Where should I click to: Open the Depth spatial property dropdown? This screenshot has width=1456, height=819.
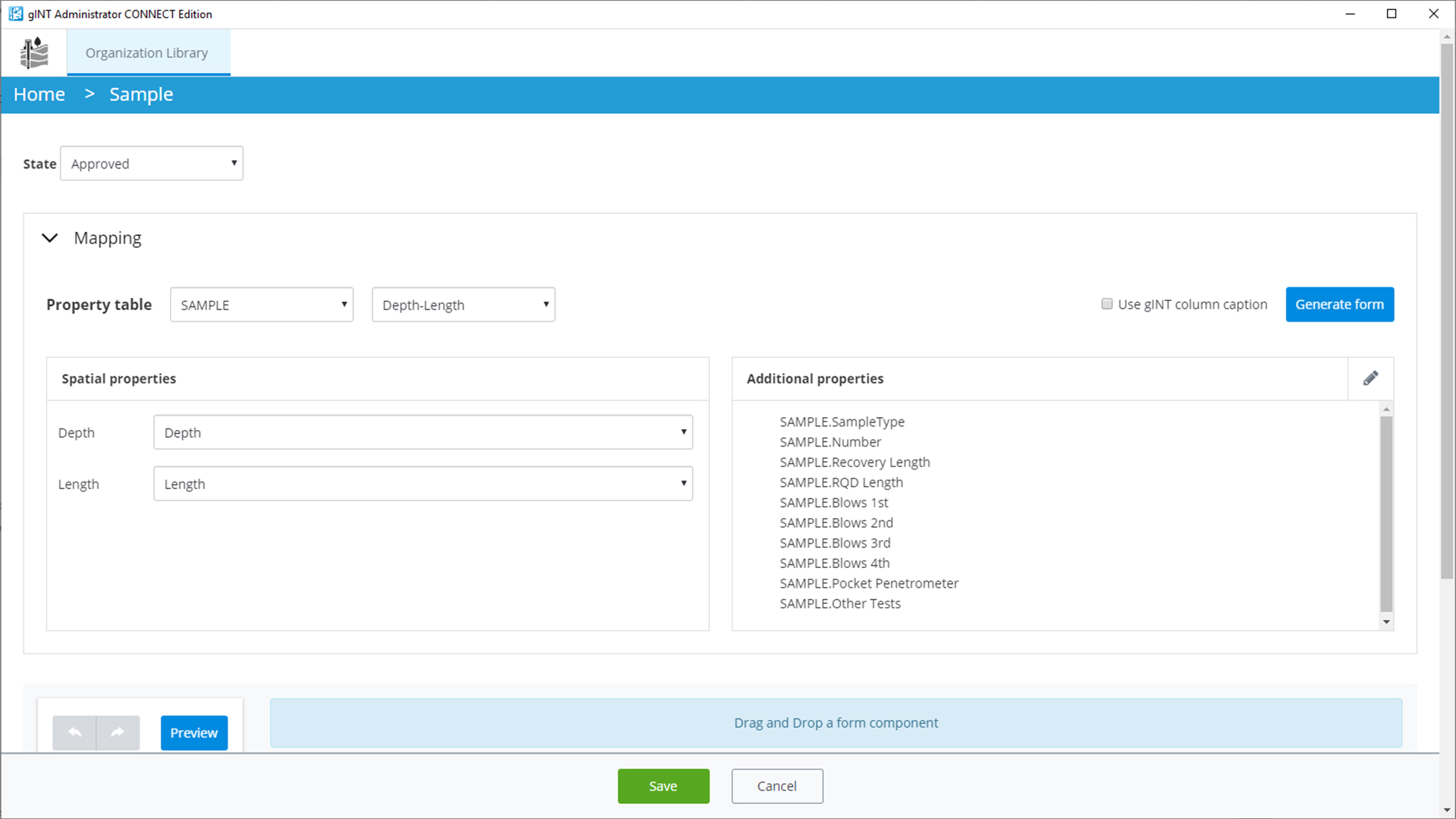point(423,432)
